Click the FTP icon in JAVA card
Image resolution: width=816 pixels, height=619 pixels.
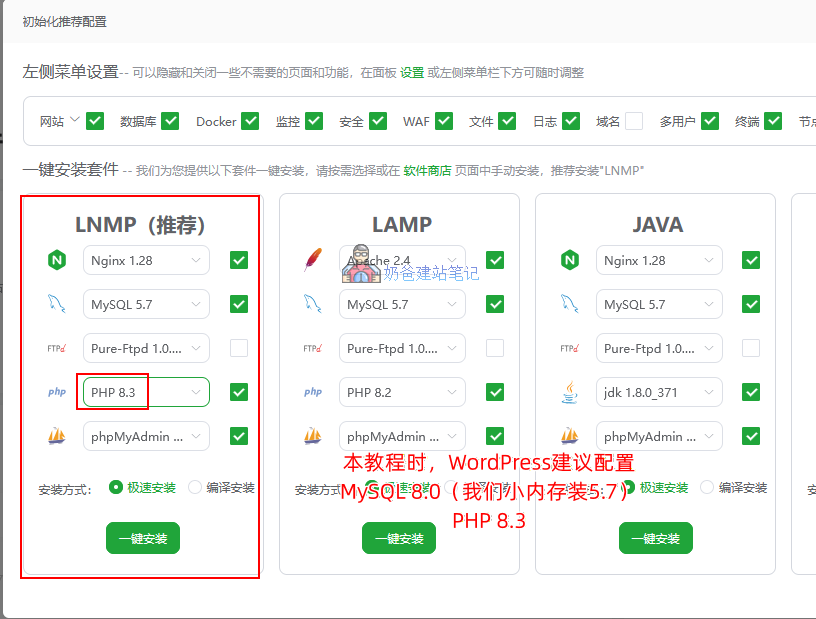[x=570, y=348]
